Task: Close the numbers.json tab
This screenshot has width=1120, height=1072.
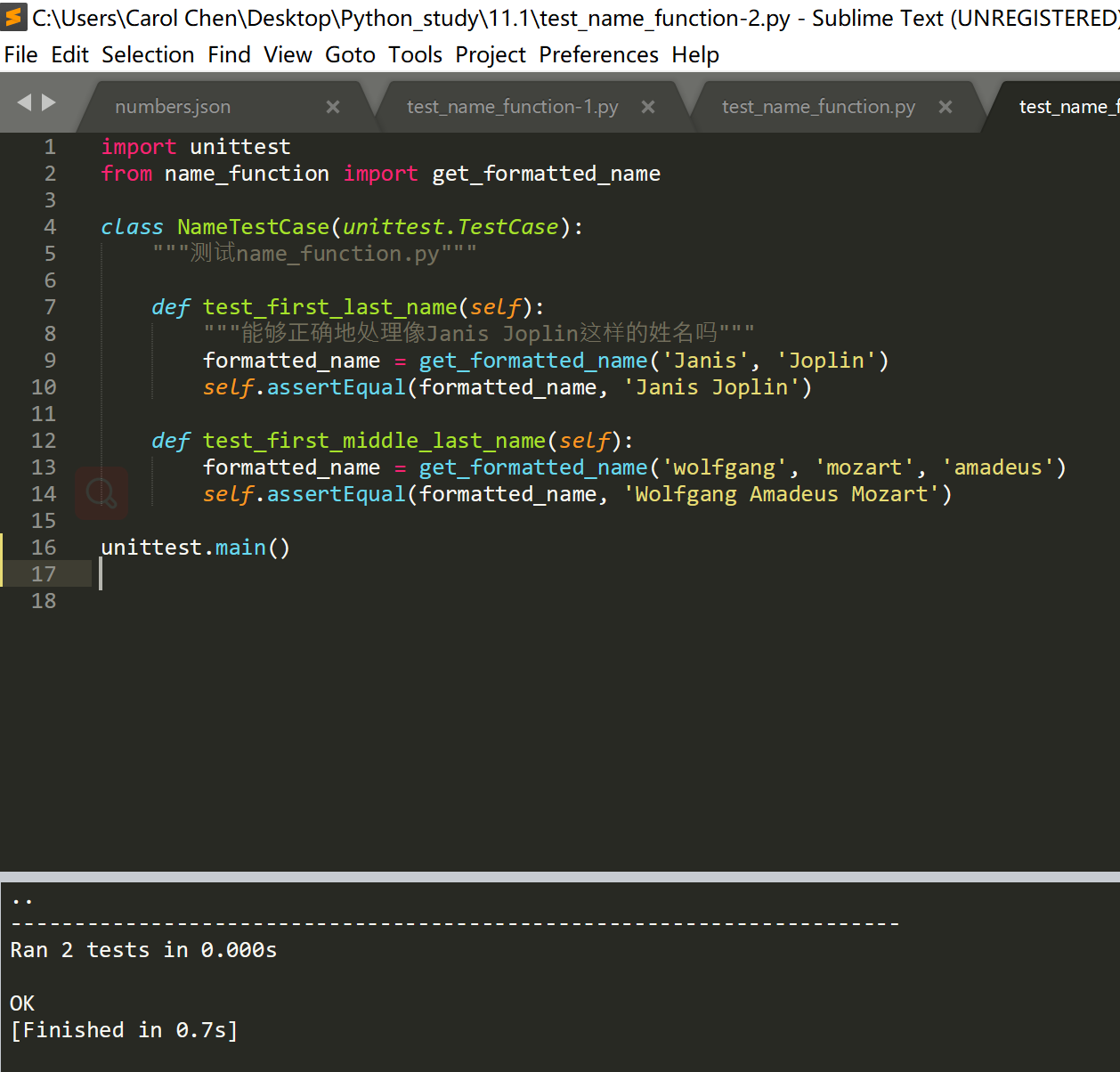Action: tap(333, 107)
